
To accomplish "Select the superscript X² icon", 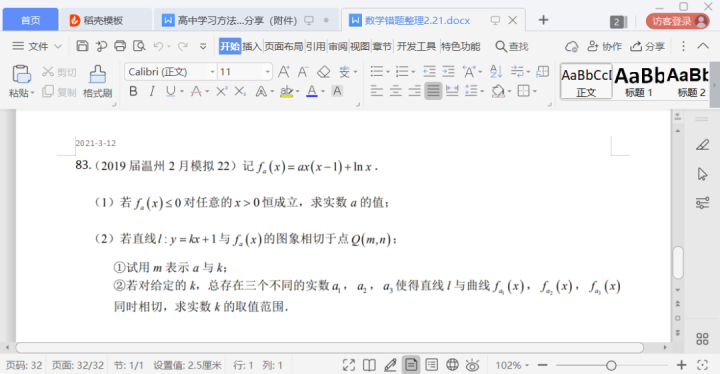I will pos(221,91).
